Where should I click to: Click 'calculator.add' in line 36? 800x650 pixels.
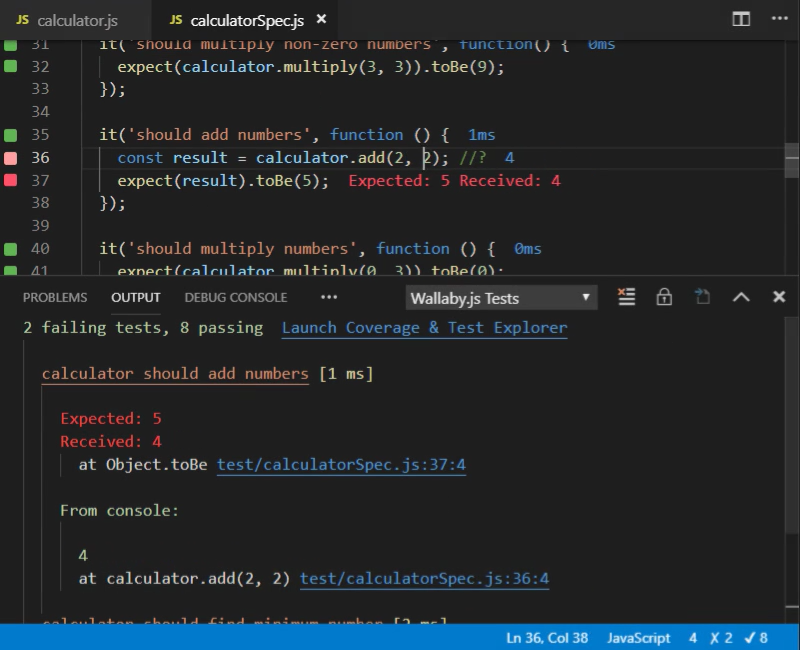(x=320, y=158)
